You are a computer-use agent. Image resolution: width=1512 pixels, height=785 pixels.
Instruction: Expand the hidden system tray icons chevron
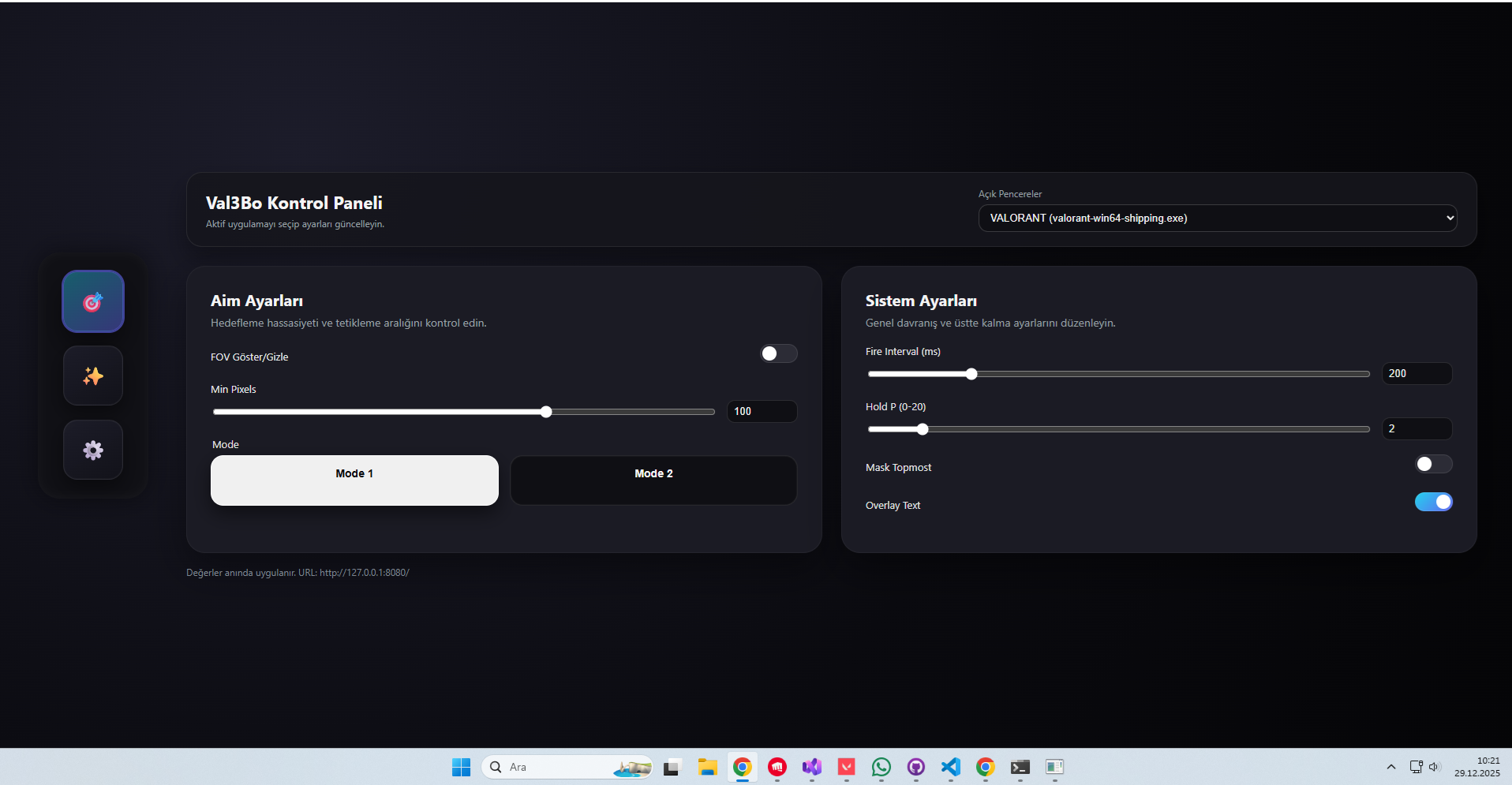(x=1391, y=767)
